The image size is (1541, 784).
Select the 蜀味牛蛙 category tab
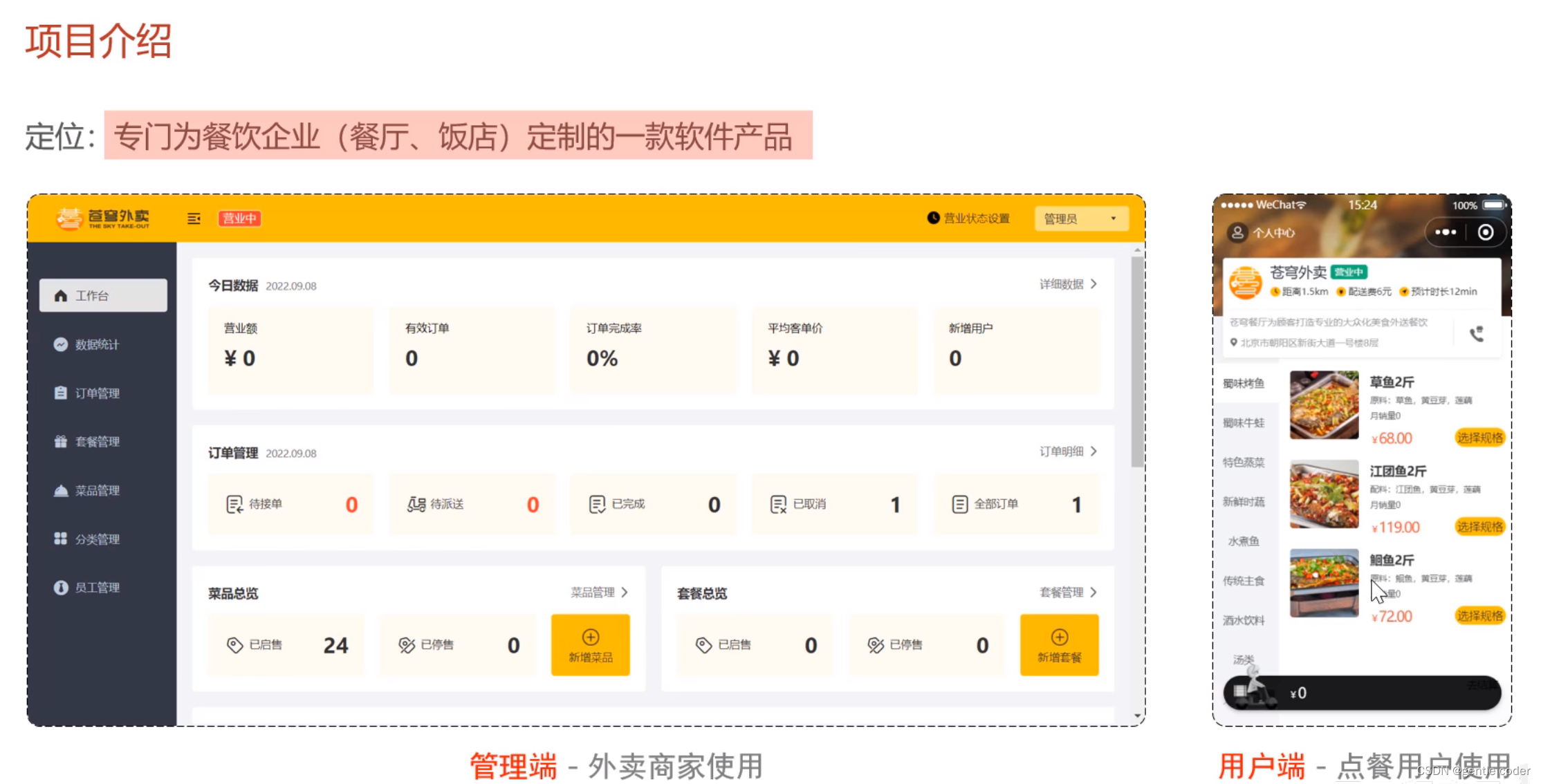(x=1243, y=422)
